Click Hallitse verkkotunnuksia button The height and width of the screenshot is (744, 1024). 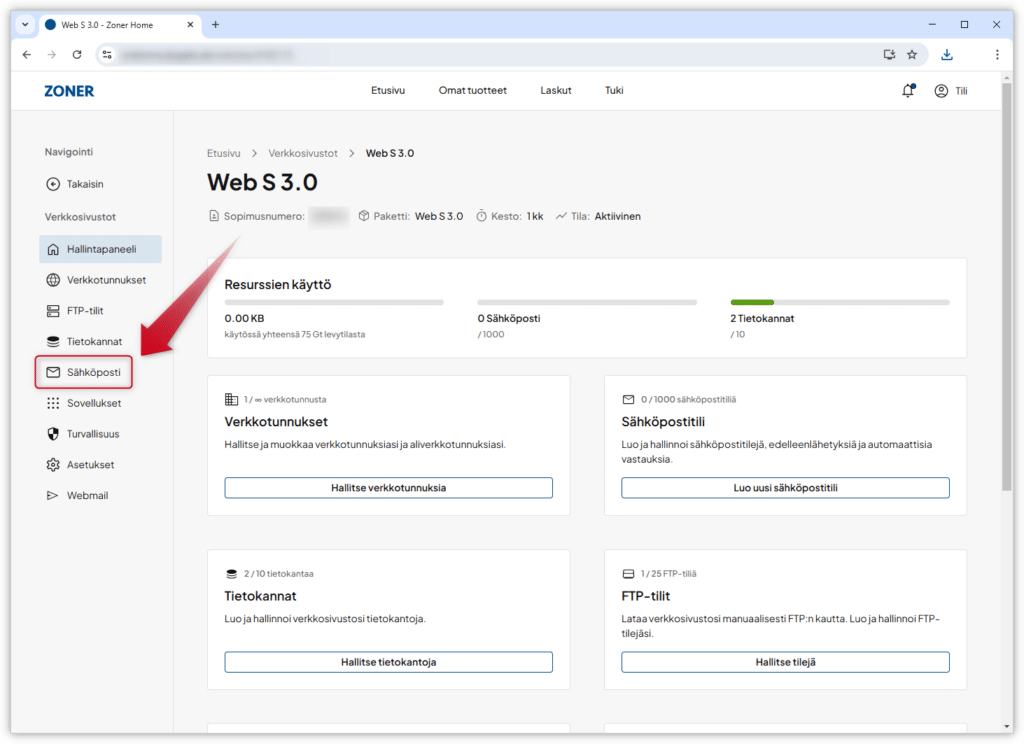[388, 488]
